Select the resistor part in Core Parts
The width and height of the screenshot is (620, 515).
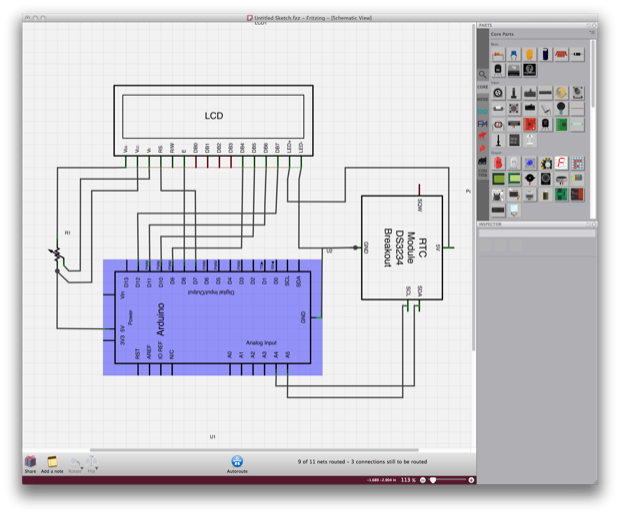coord(498,55)
